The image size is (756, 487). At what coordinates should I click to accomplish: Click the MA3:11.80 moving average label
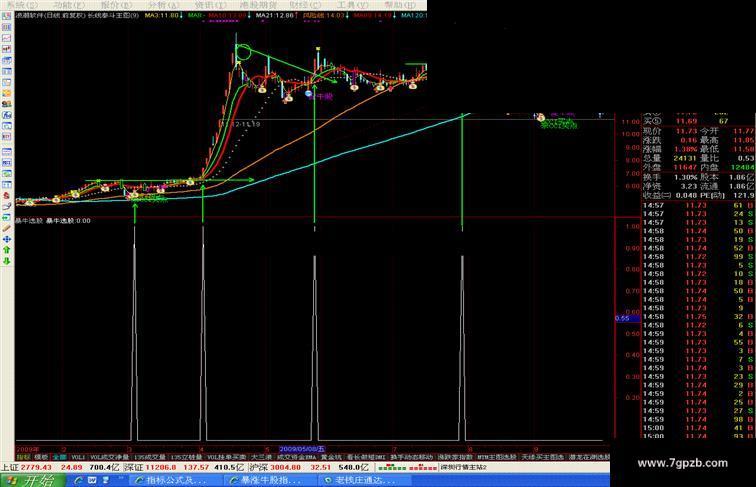162,15
